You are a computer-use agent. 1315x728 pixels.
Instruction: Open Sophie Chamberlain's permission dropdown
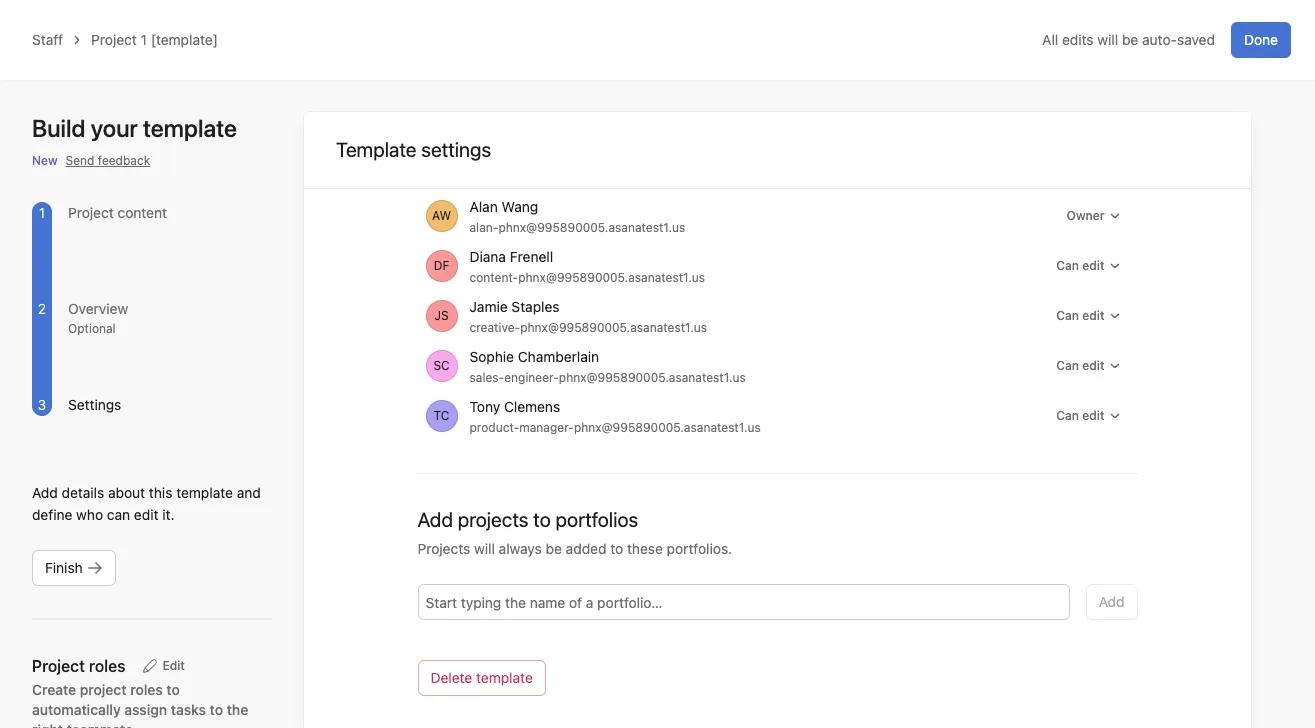(x=1088, y=366)
